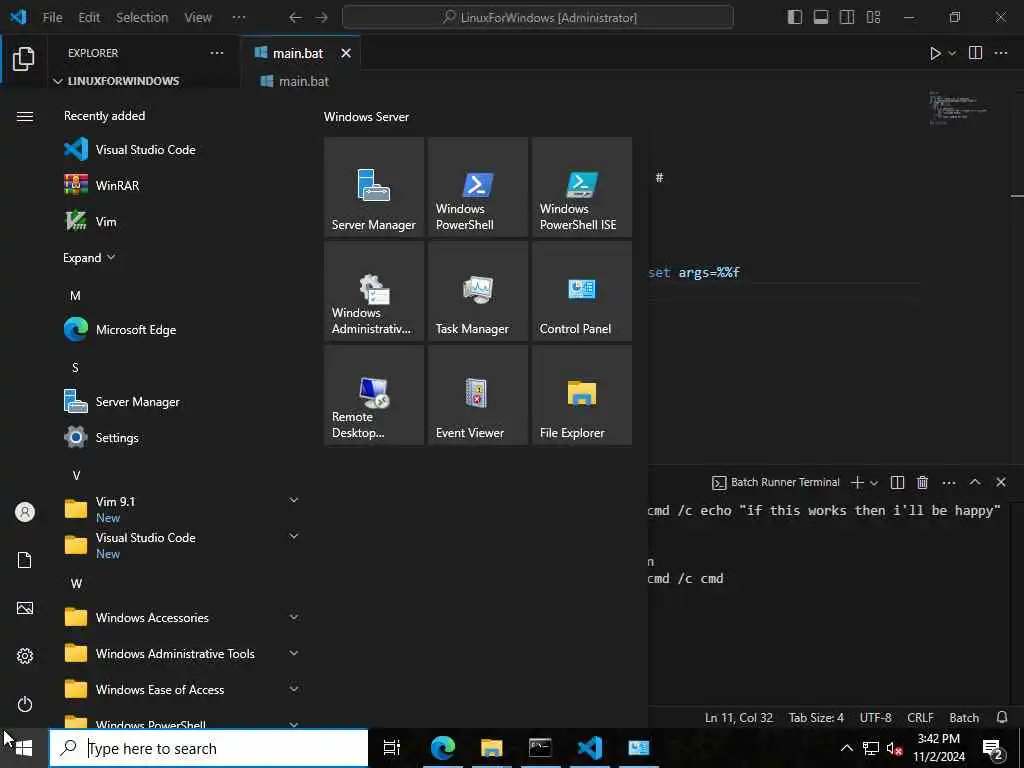Screen dimensions: 1024x768
Task: Launch Visual Studio Code from Recently added
Action: tap(181, 150)
